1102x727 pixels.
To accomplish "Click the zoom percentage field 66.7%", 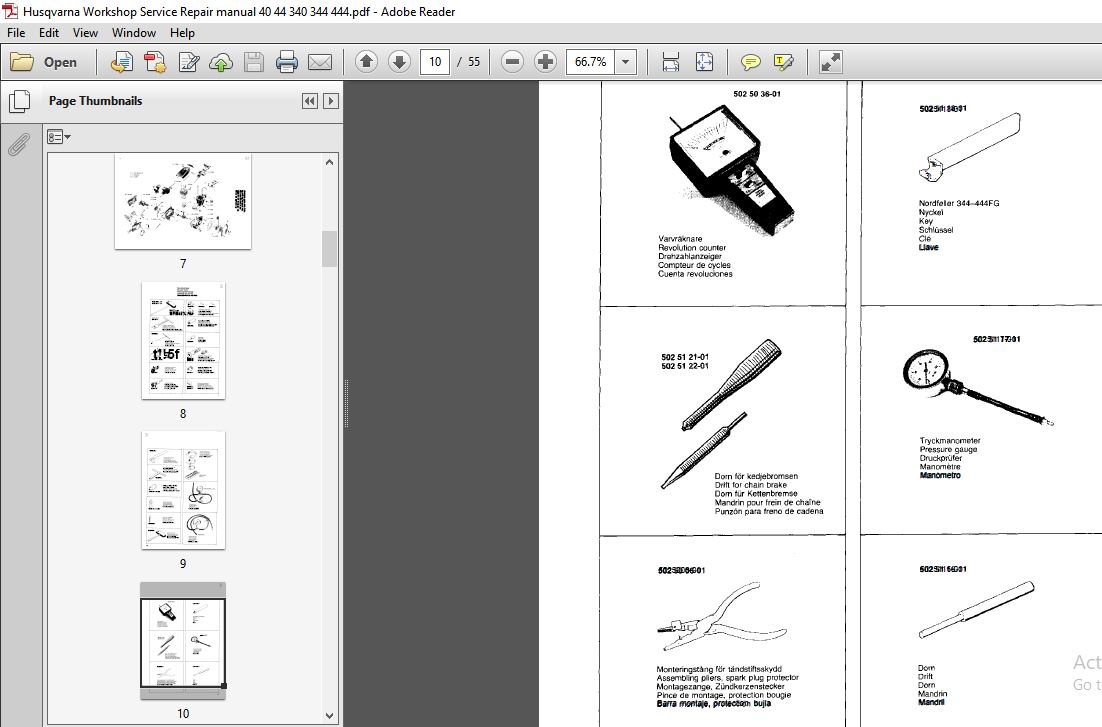I will [x=590, y=62].
